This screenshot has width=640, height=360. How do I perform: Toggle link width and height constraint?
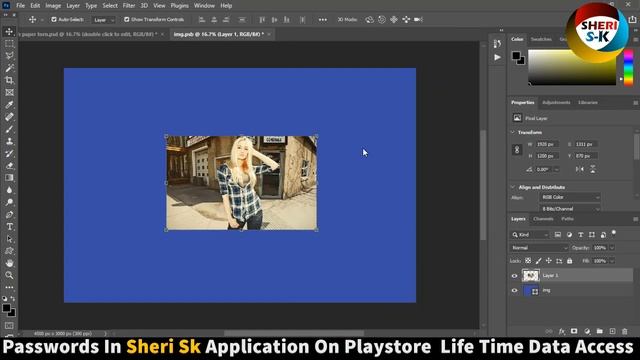(517, 150)
